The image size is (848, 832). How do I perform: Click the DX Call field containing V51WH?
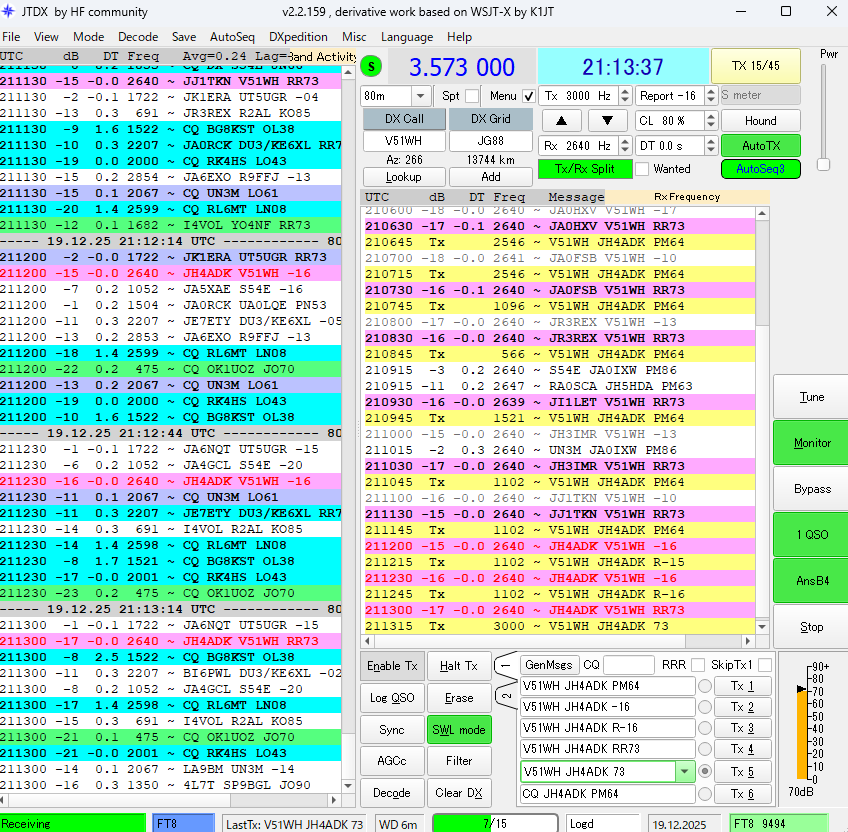click(404, 141)
